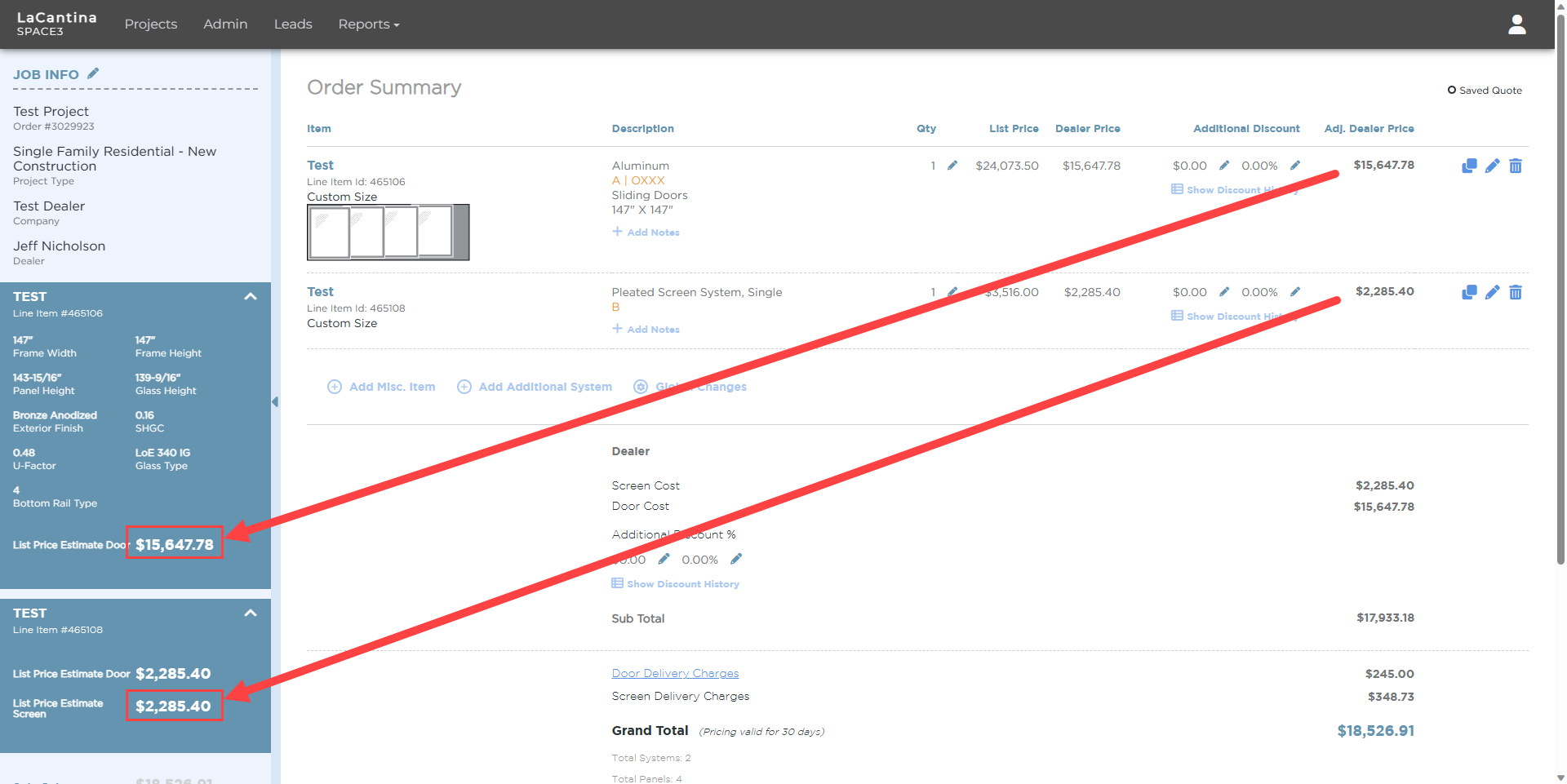Edit $0.00 discount amount on screen line item
Image resolution: width=1567 pixels, height=784 pixels.
1224,292
